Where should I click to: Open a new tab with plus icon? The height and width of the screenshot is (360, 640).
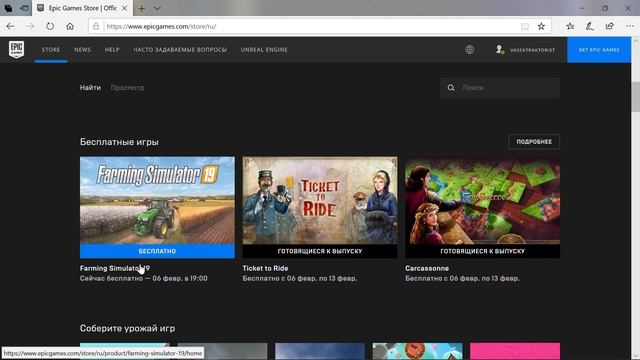tap(142, 8)
